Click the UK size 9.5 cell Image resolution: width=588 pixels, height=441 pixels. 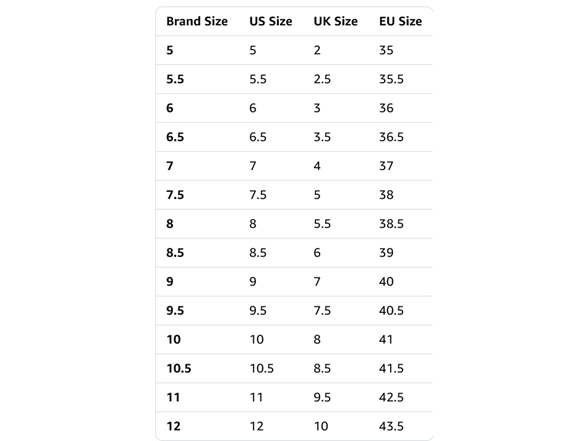[x=322, y=397]
